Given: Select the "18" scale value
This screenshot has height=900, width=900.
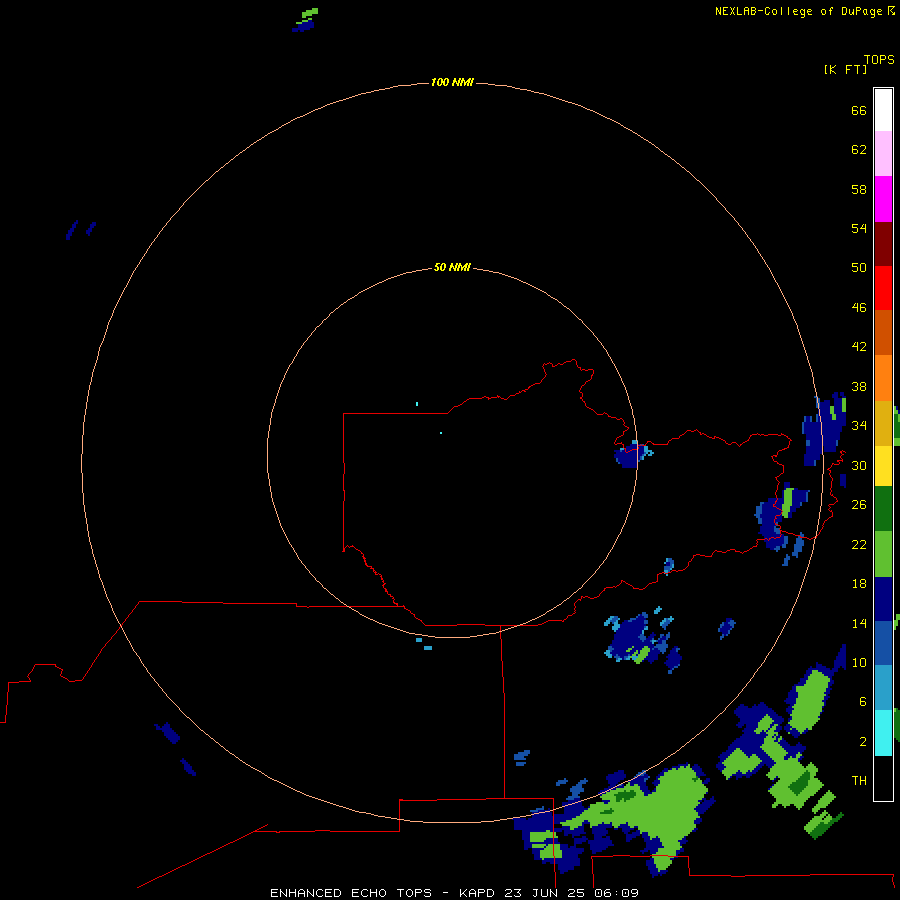Looking at the screenshot, I should click(x=859, y=584).
